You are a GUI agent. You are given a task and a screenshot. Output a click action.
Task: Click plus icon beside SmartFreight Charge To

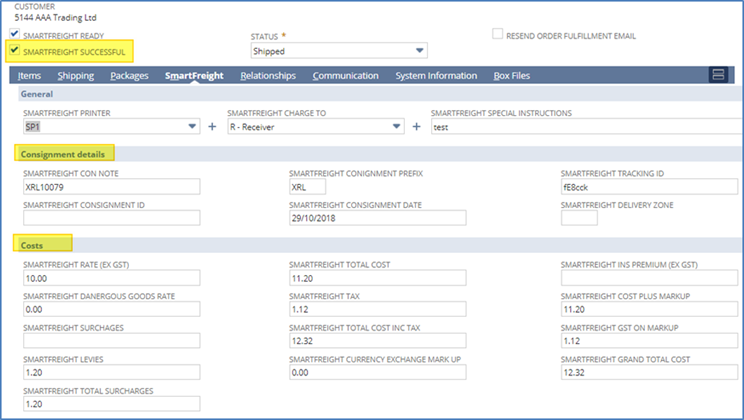416,127
